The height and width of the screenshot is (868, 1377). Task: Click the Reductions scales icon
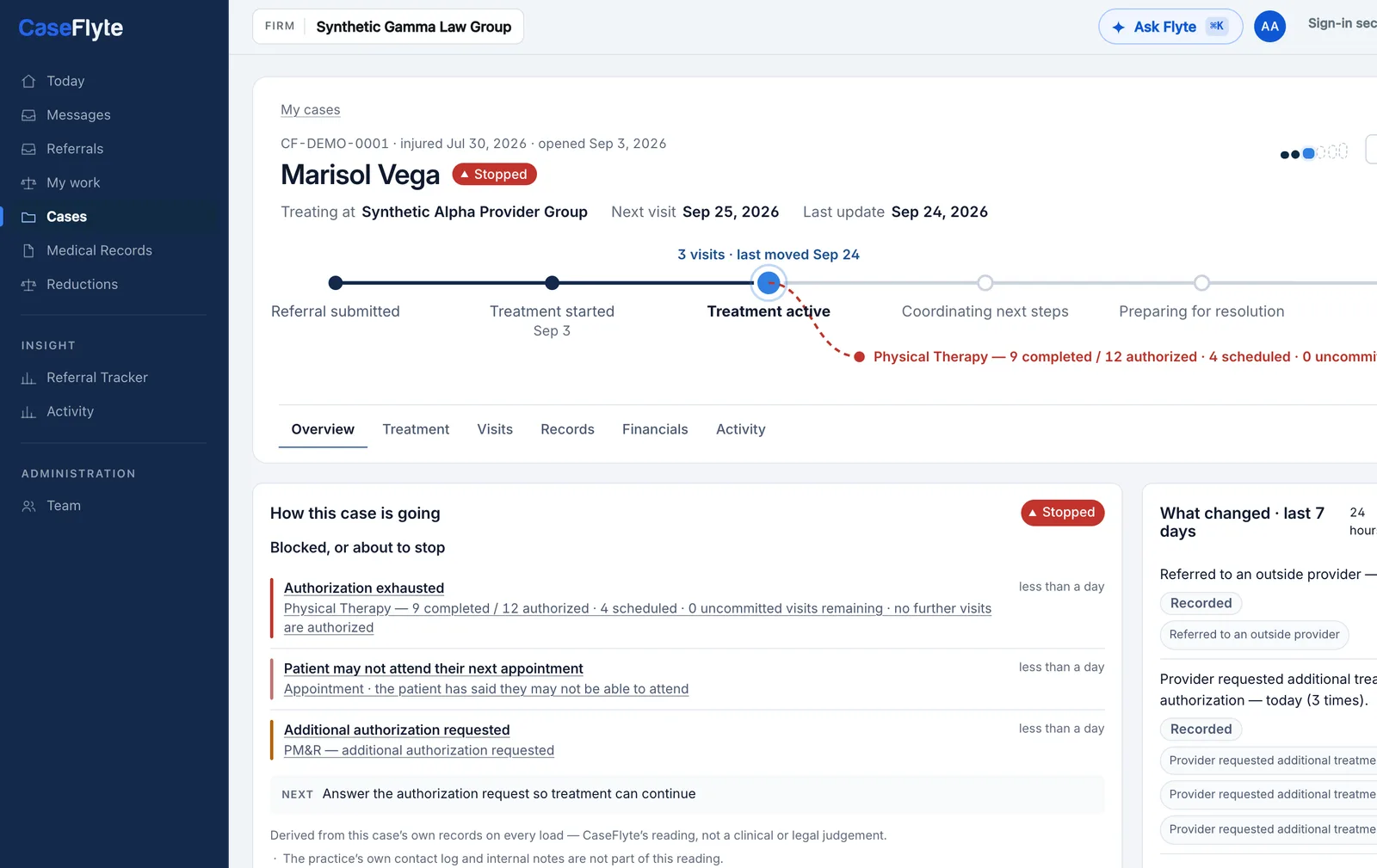point(28,285)
